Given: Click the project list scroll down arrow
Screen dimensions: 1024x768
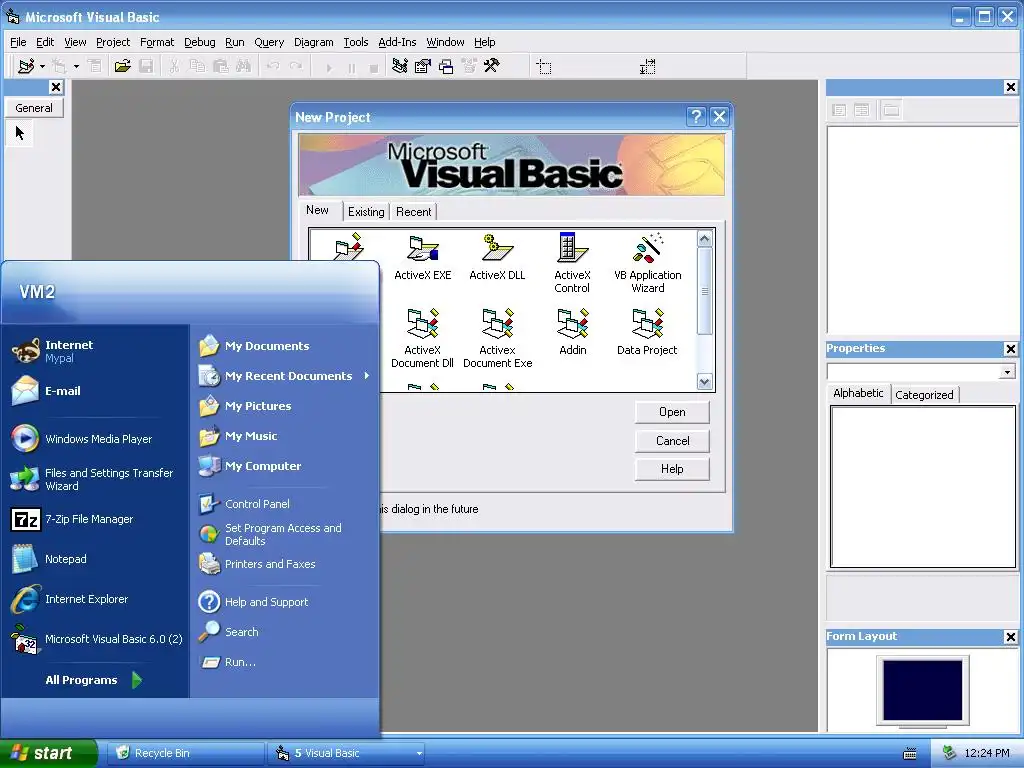Looking at the screenshot, I should tap(705, 381).
